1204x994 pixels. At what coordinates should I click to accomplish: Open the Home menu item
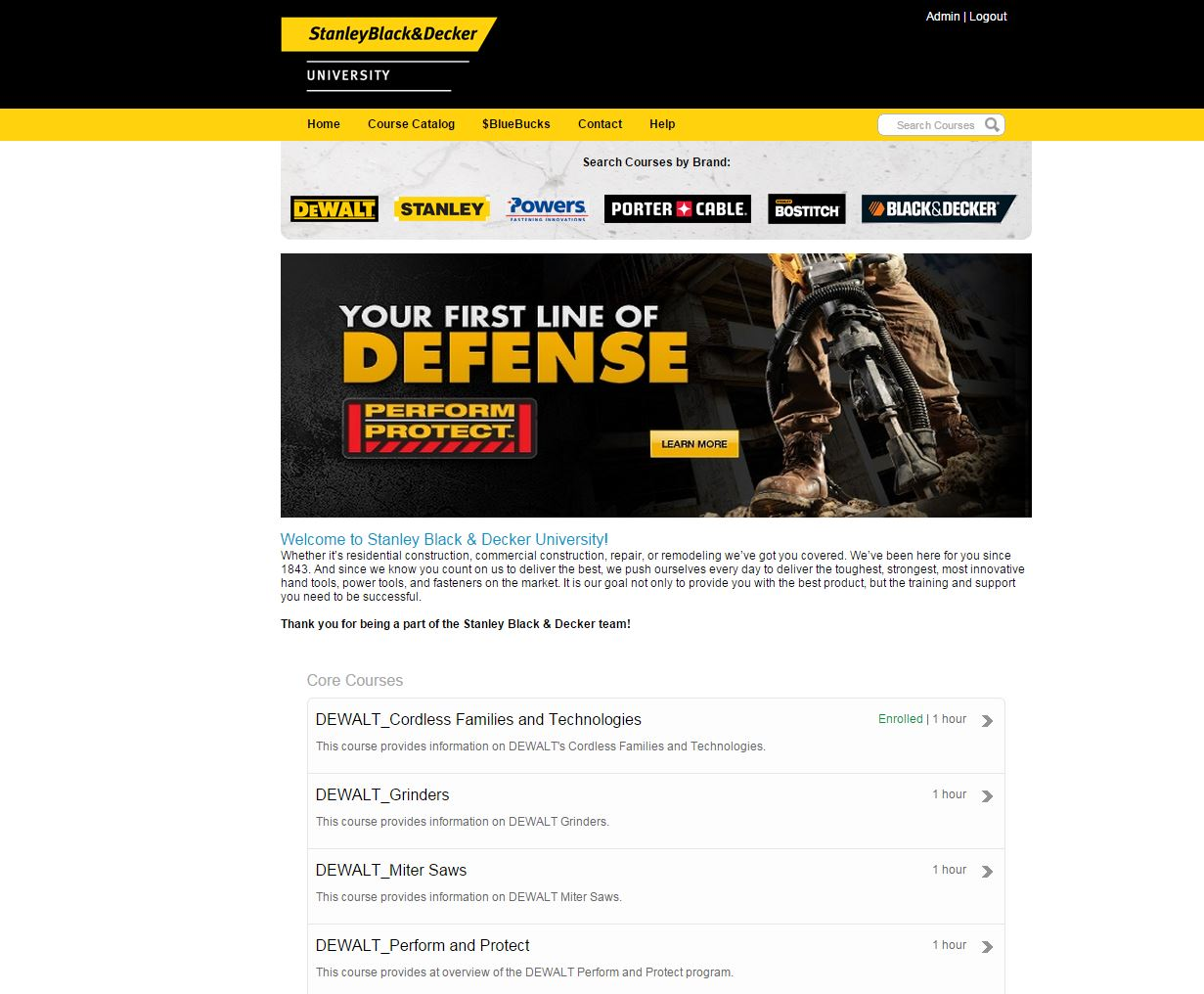324,124
